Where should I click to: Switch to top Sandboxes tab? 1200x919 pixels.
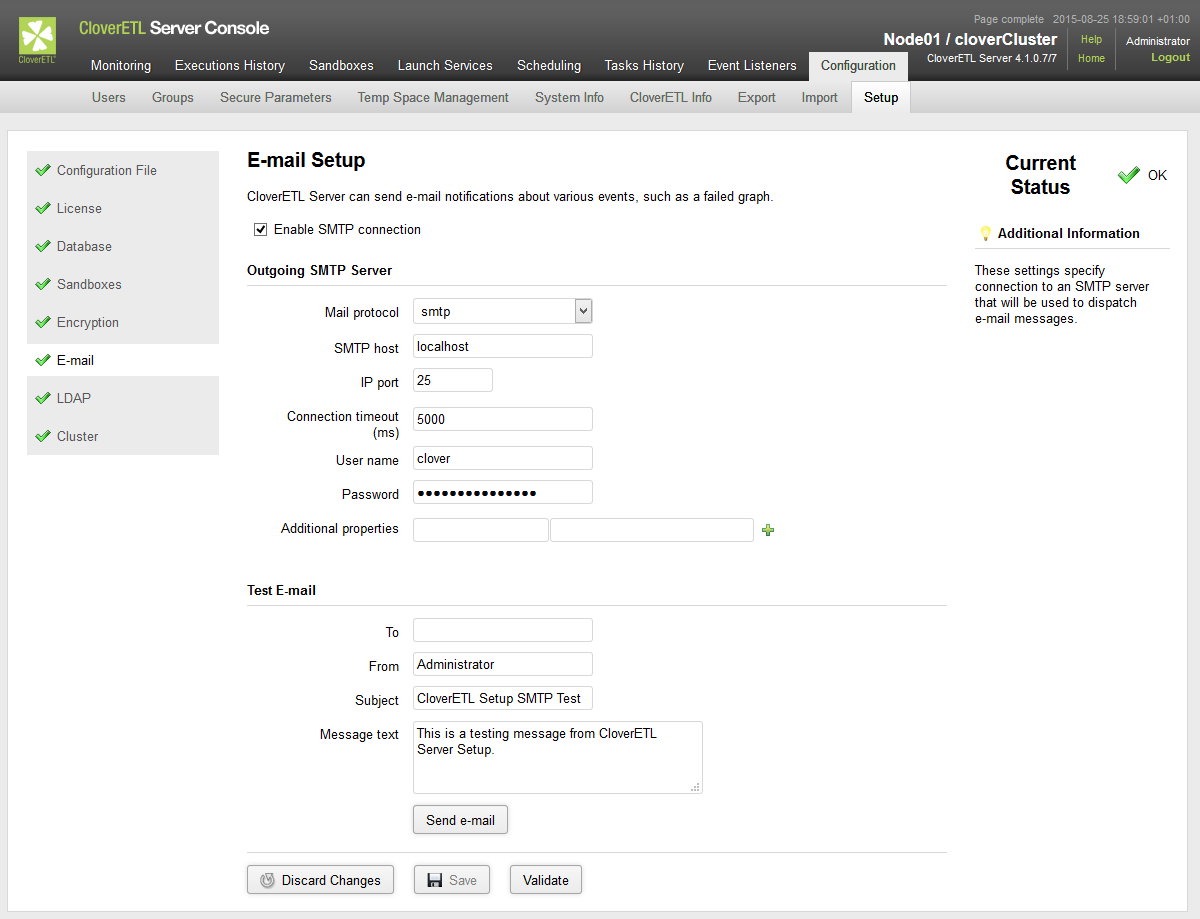click(x=341, y=66)
